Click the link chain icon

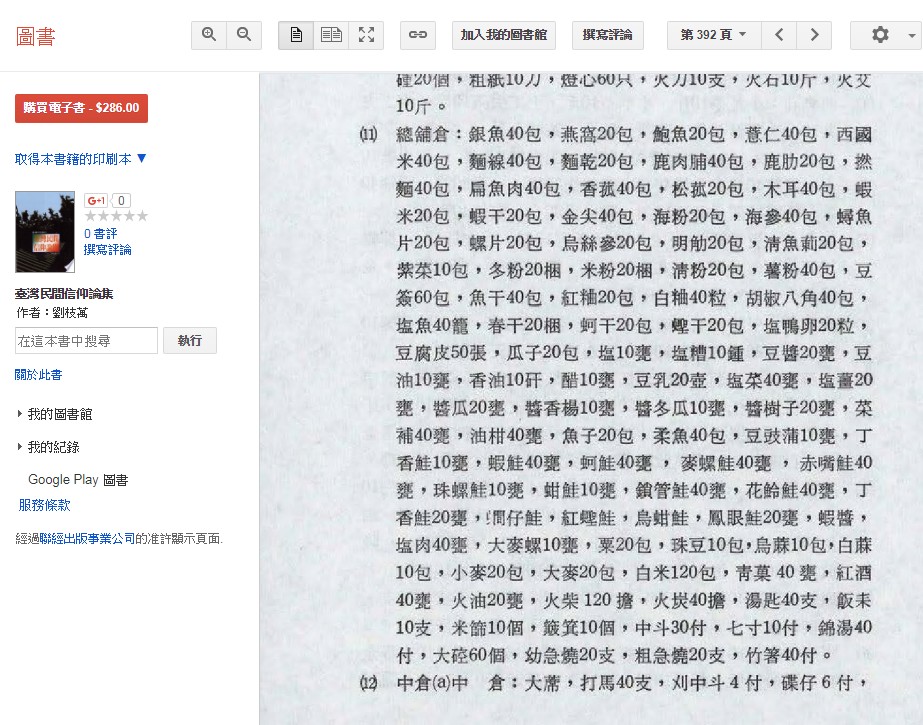click(x=418, y=35)
